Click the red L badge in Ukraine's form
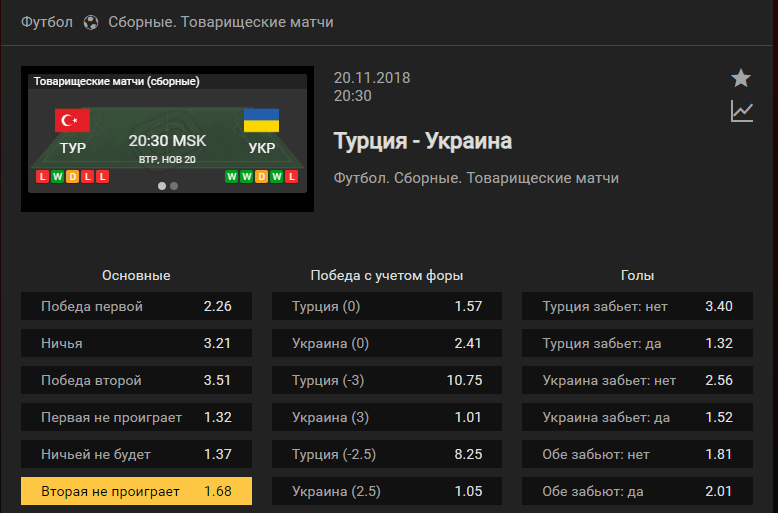The height and width of the screenshot is (513, 778). (x=292, y=177)
